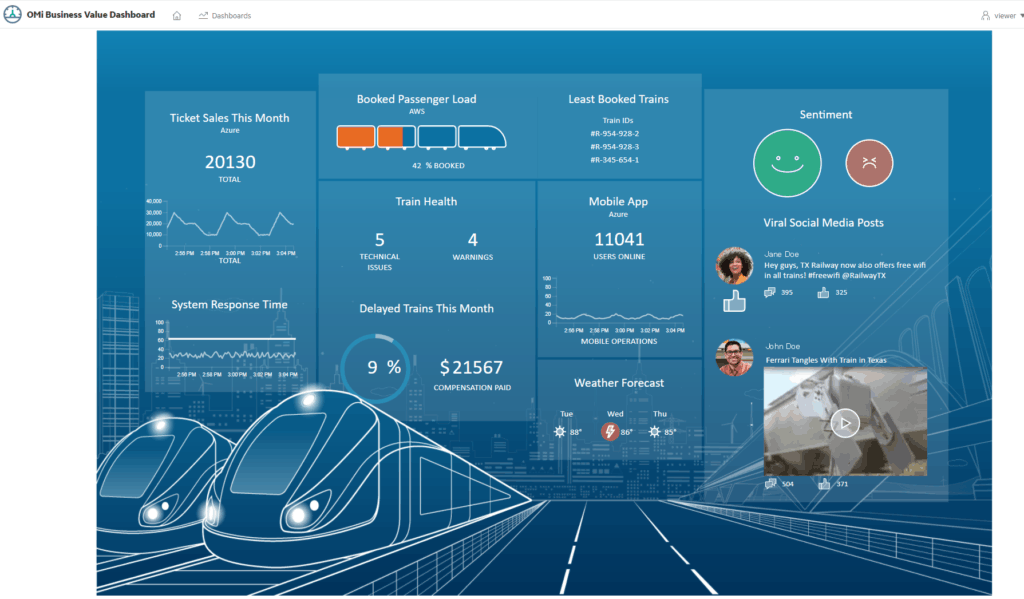This screenshot has width=1024, height=599.
Task: Play the Ferrari Tangles With Train video
Action: coord(844,422)
